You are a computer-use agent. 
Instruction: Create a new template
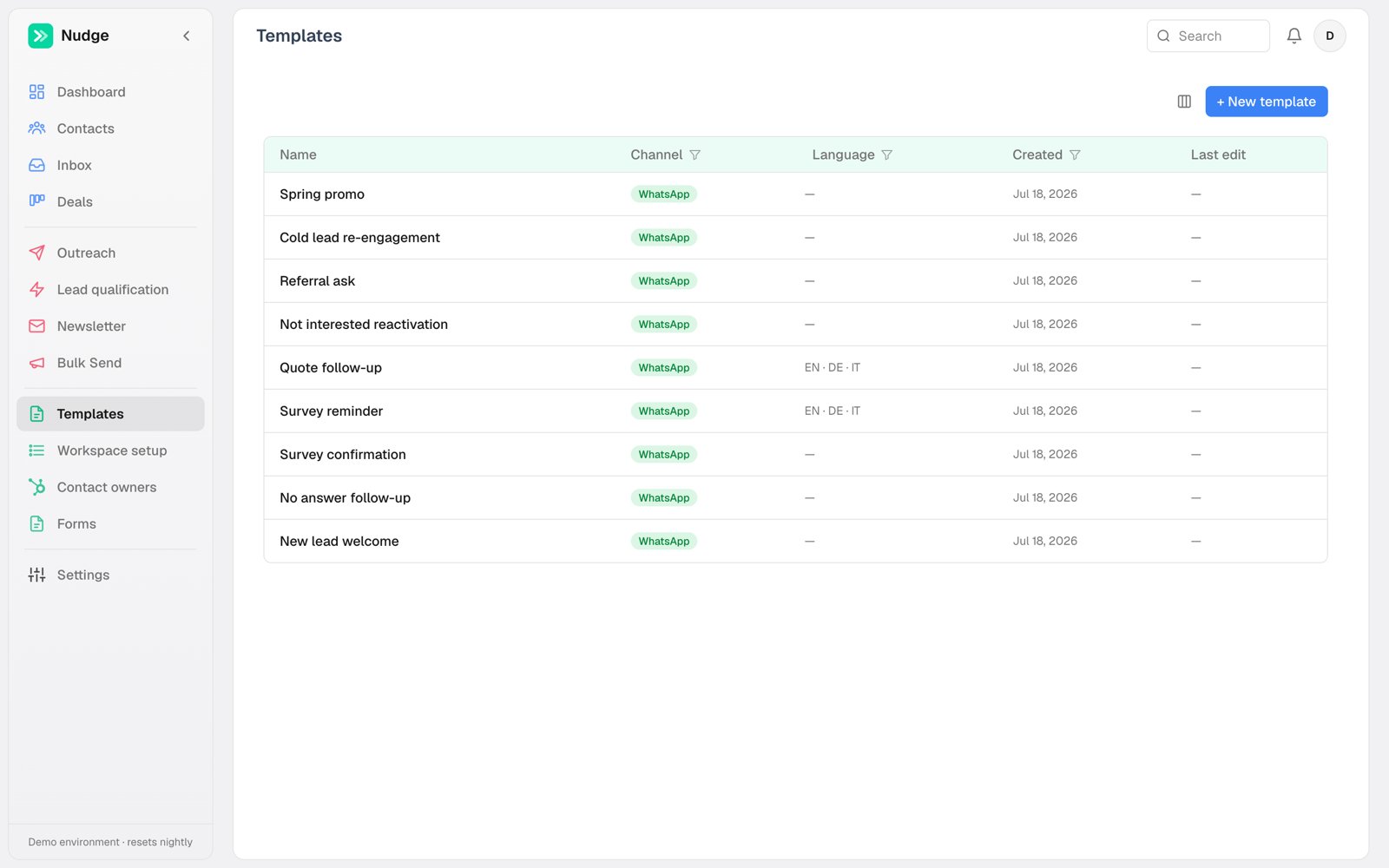[x=1266, y=102]
